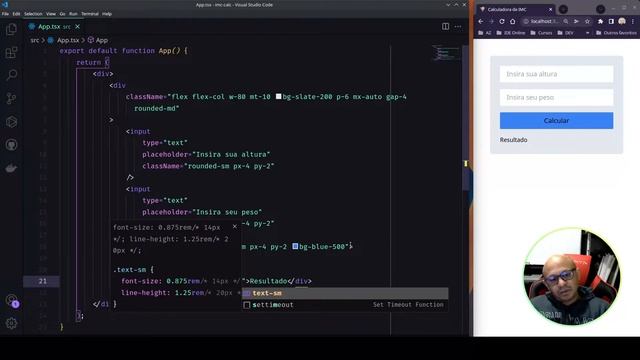Screen dimensions: 640x360
Task: Click the App symbol breadcrumb
Action: pyautogui.click(x=98, y=40)
